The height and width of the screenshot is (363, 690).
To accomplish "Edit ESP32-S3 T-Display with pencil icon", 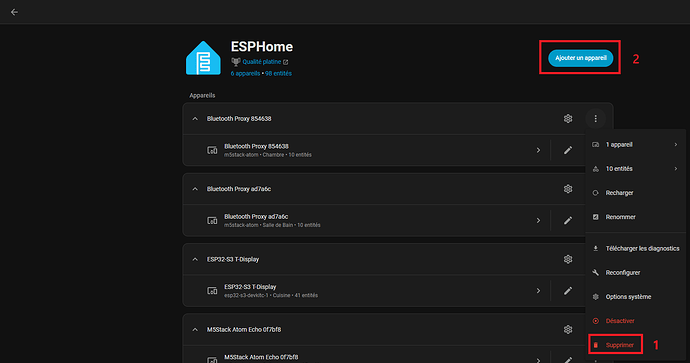I will tap(568, 291).
